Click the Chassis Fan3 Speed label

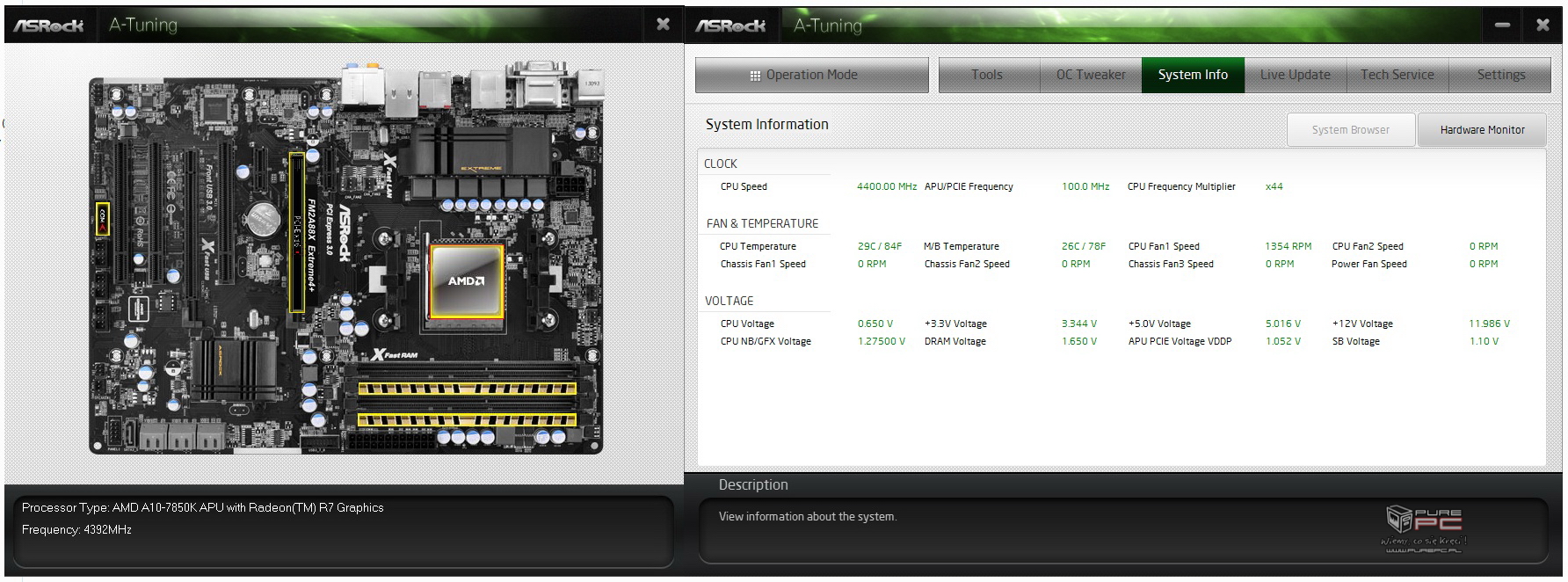coord(1171,264)
